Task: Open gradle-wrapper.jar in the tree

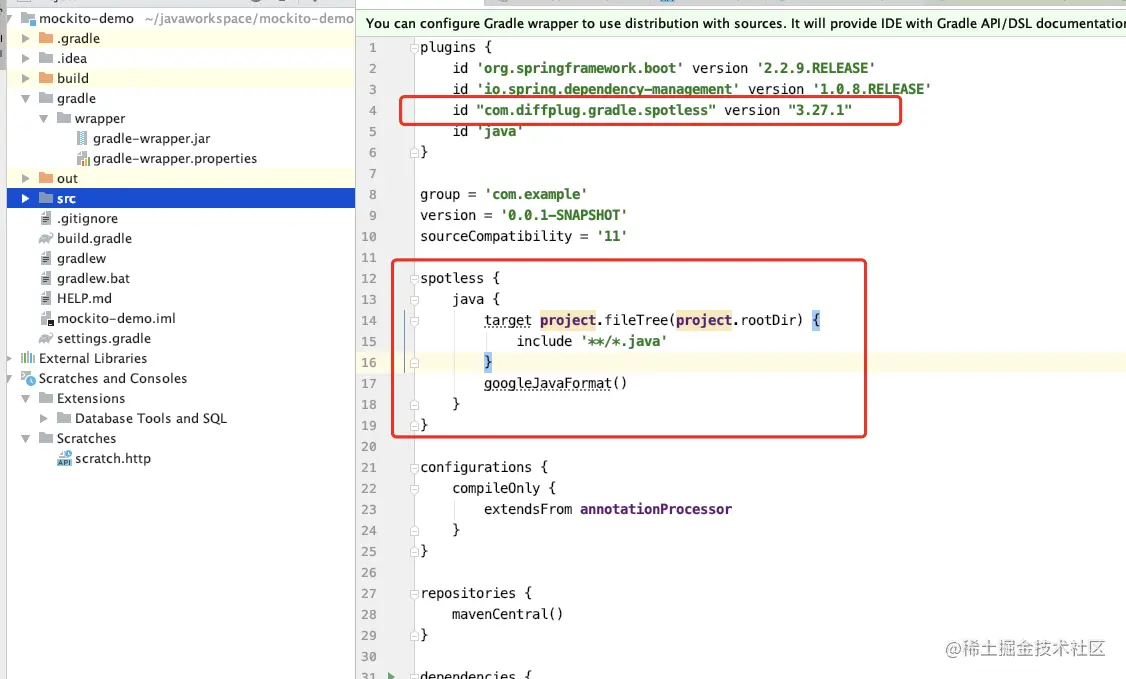Action: [152, 139]
